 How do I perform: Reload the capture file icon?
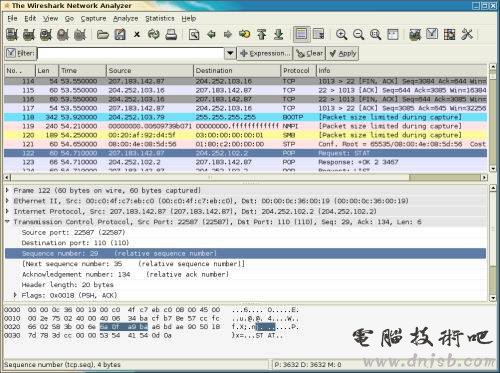click(x=154, y=34)
